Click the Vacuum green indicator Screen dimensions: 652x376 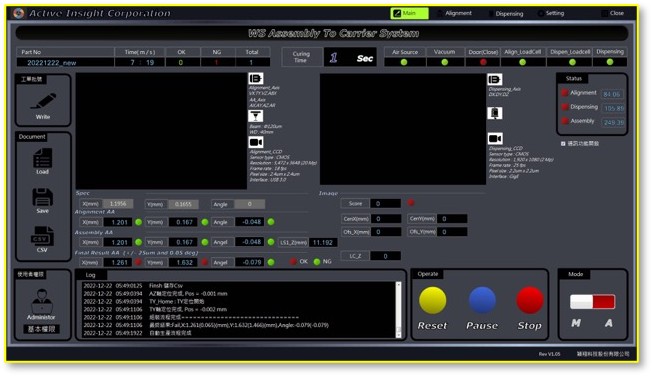445,62
